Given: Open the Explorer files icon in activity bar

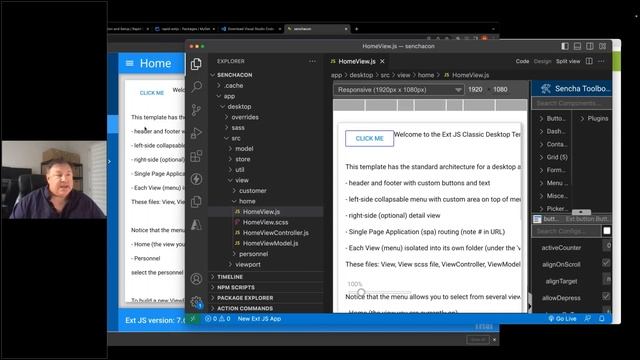Looking at the screenshot, I should pos(196,64).
